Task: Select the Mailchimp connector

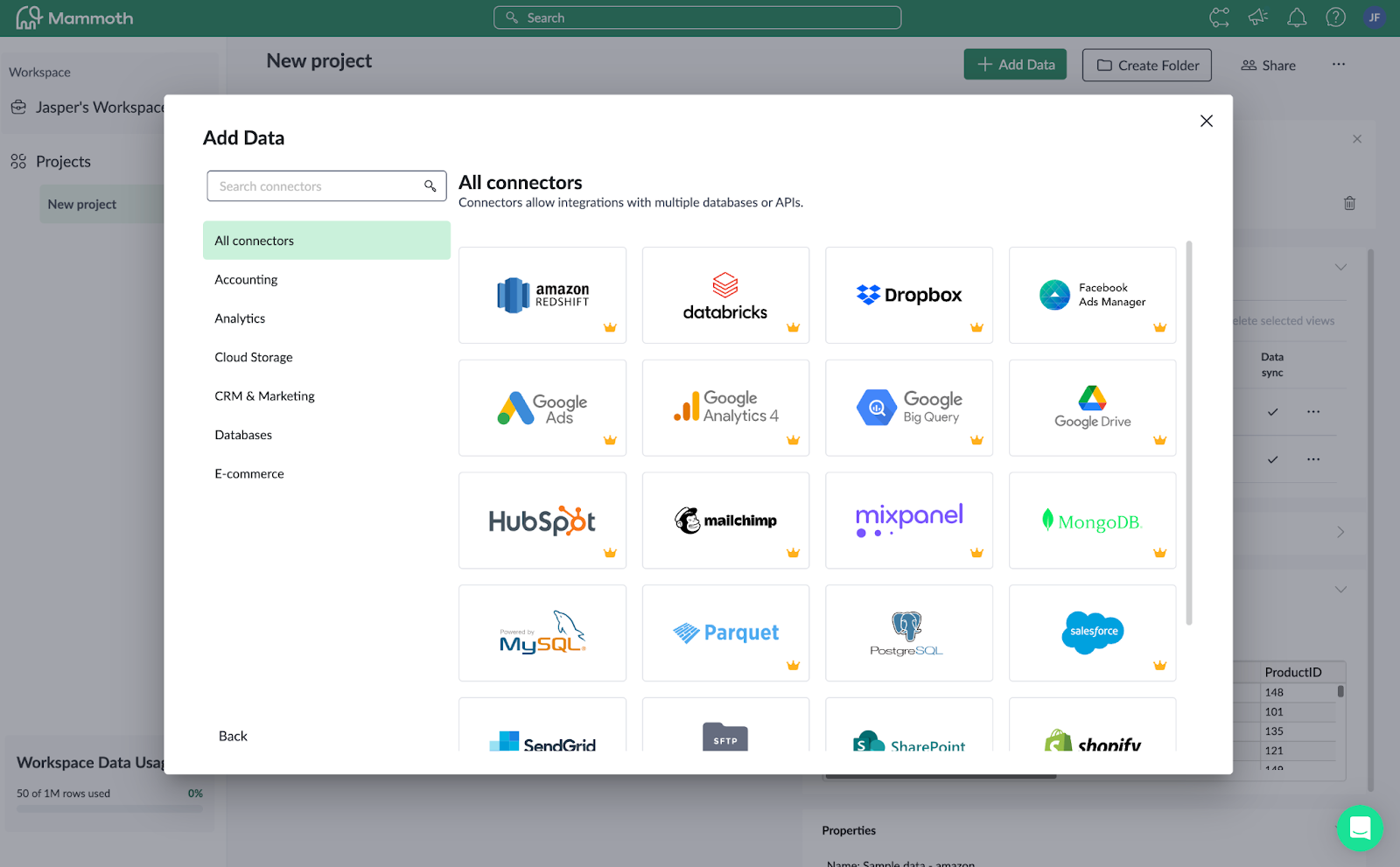Action: pyautogui.click(x=725, y=521)
